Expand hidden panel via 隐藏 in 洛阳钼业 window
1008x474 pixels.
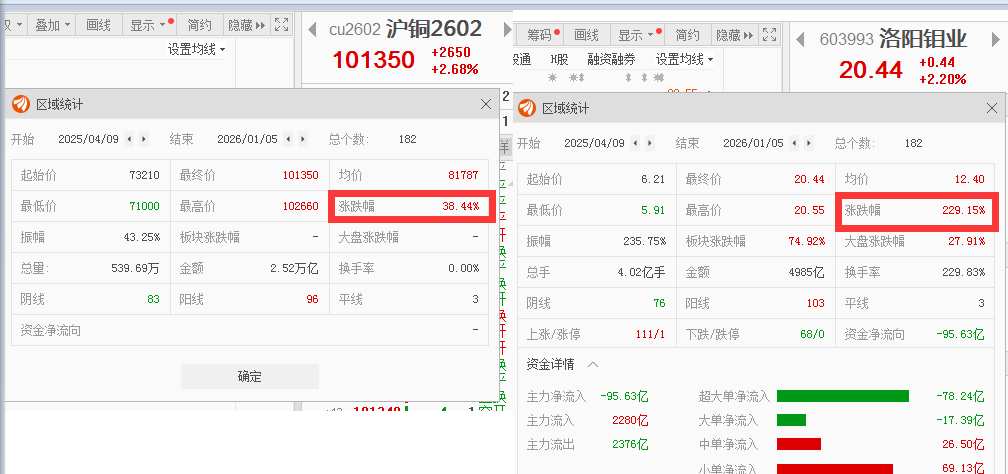pos(735,35)
